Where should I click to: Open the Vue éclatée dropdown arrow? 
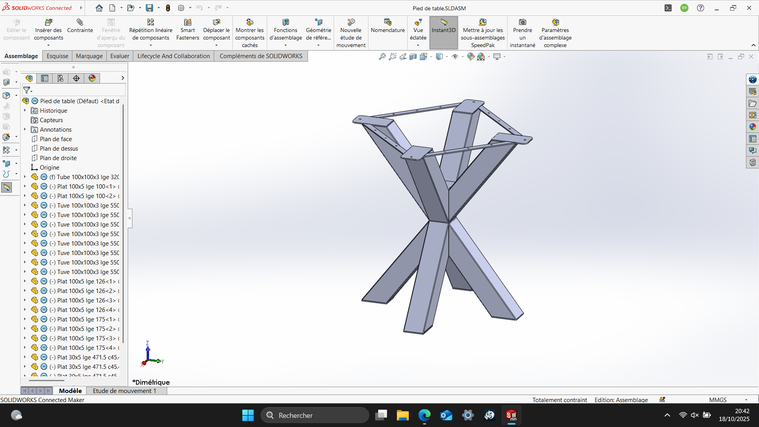[x=418, y=43]
